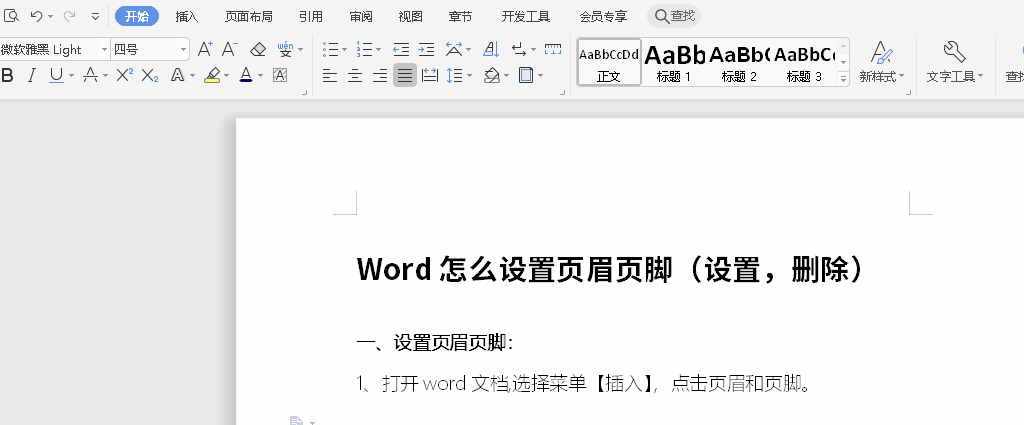Toggle justified alignment button
The height and width of the screenshot is (425, 1024).
404,75
